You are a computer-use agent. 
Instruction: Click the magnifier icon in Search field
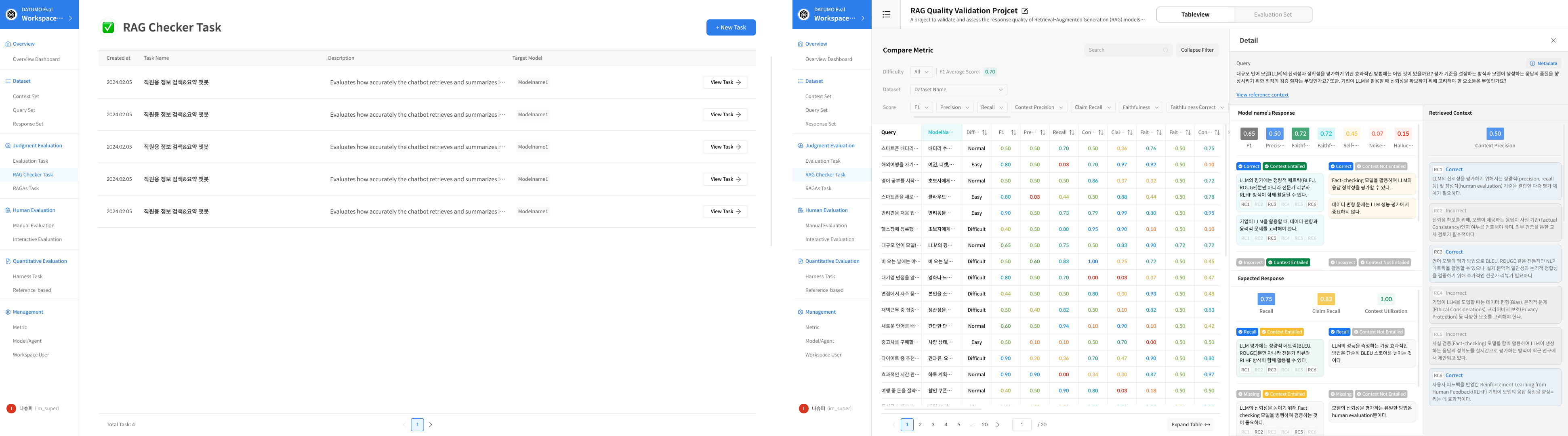pyautogui.click(x=1165, y=50)
